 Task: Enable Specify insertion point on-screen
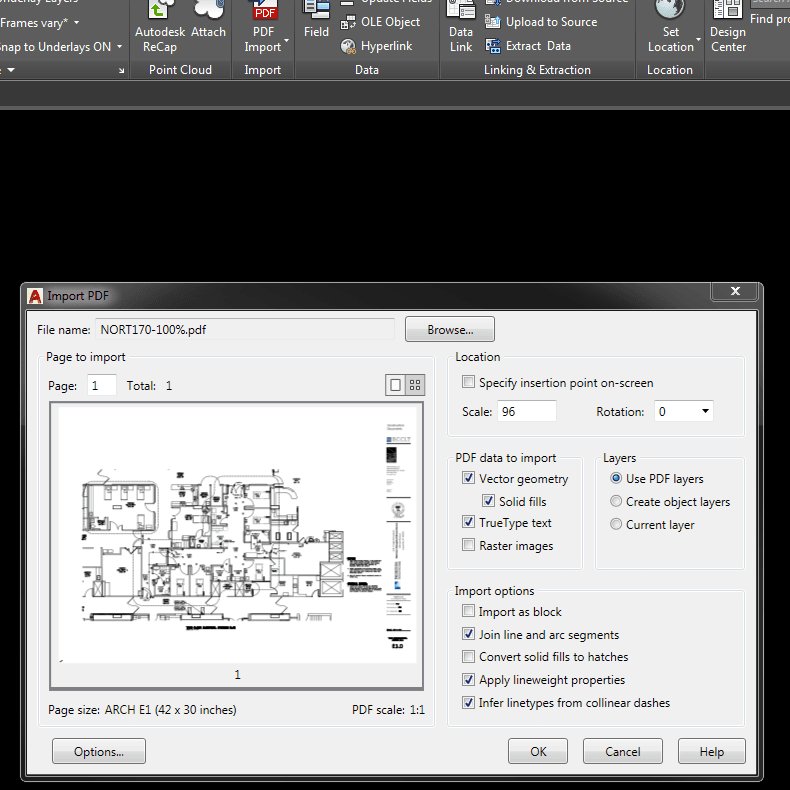tap(468, 382)
